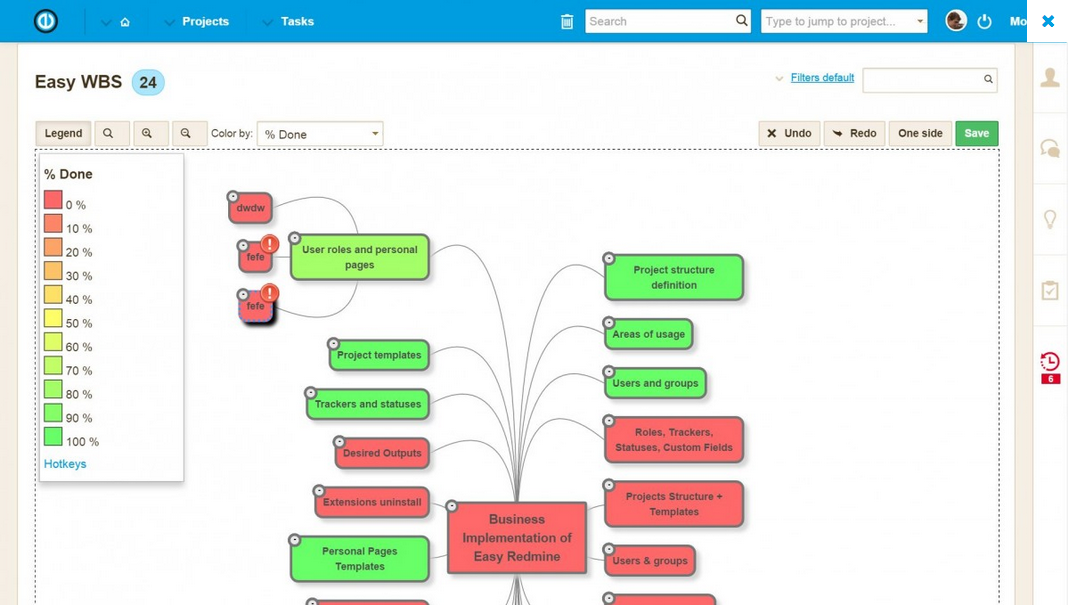Click the warning badge on upper fefe node
The width and height of the screenshot is (1068, 605).
(270, 243)
